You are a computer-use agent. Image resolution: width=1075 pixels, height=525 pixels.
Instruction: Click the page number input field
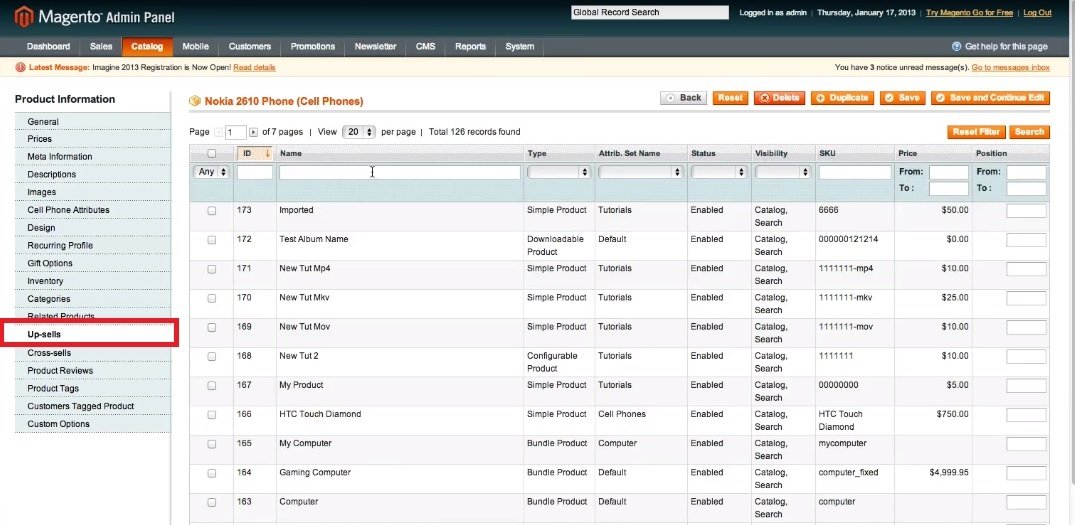(x=236, y=132)
